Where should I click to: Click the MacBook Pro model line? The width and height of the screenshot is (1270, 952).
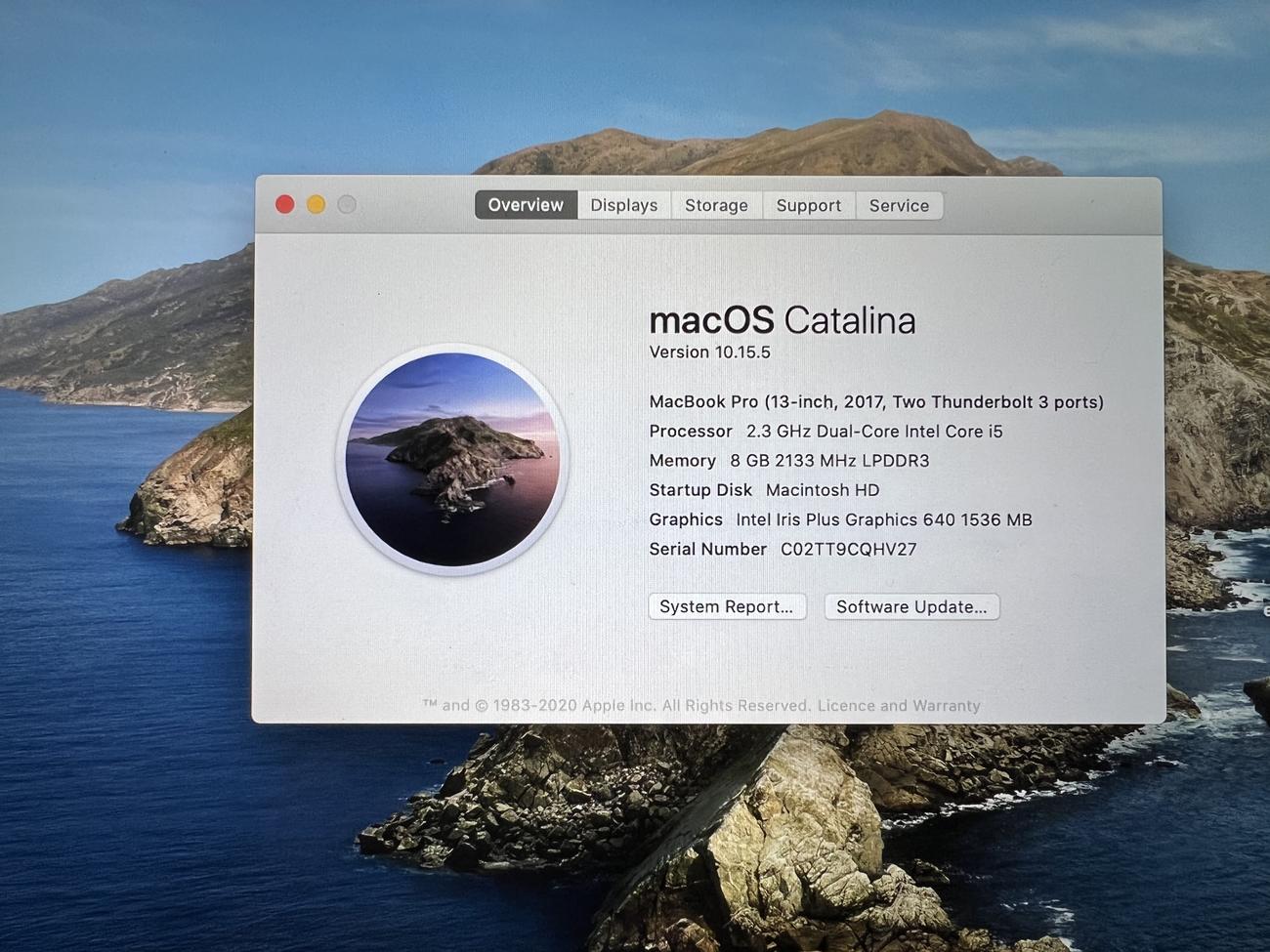click(876, 401)
